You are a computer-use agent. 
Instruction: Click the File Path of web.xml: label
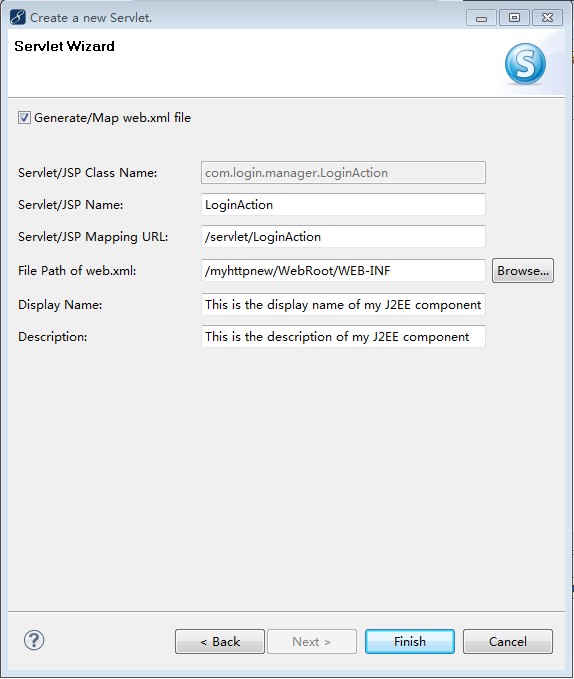(x=77, y=271)
